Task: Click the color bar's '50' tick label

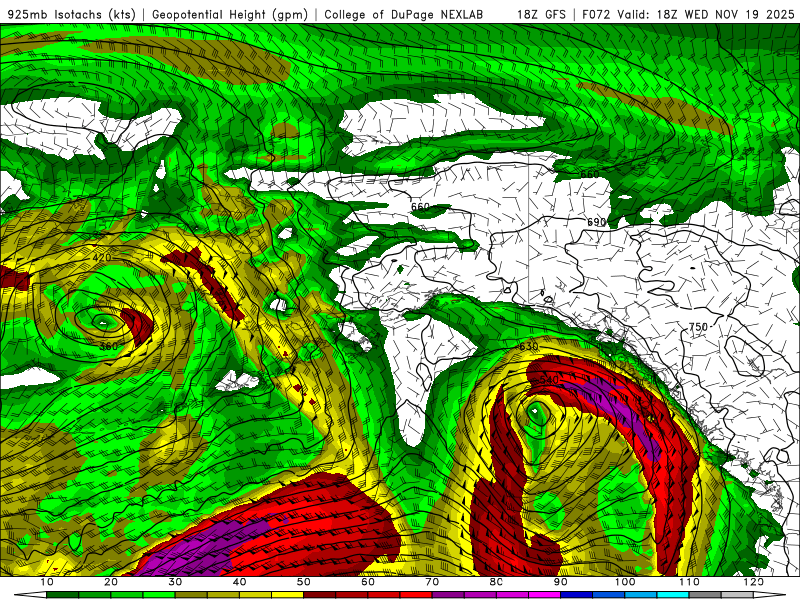Action: (x=304, y=582)
